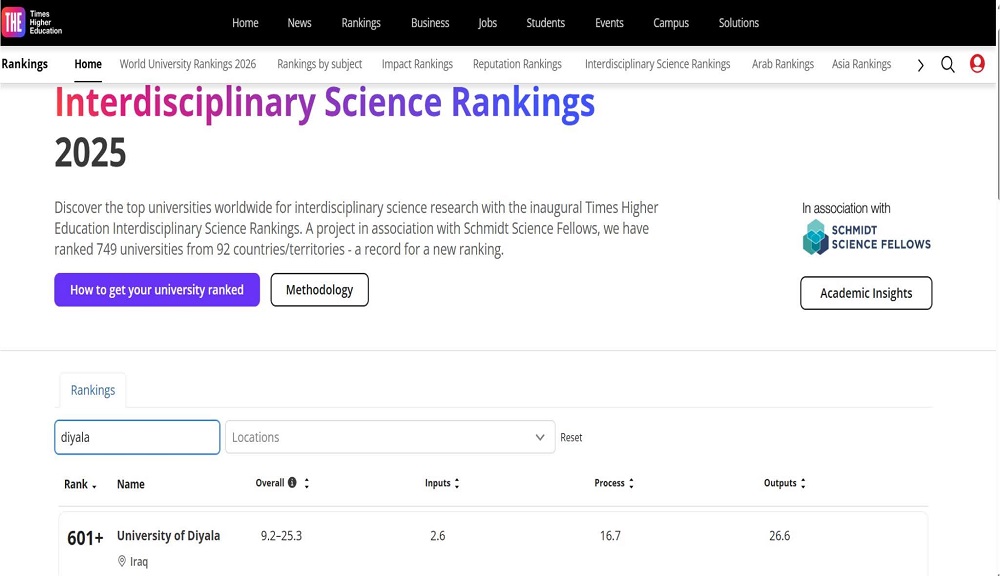
Task: Sort by Outputs column arrows
Action: tap(803, 483)
